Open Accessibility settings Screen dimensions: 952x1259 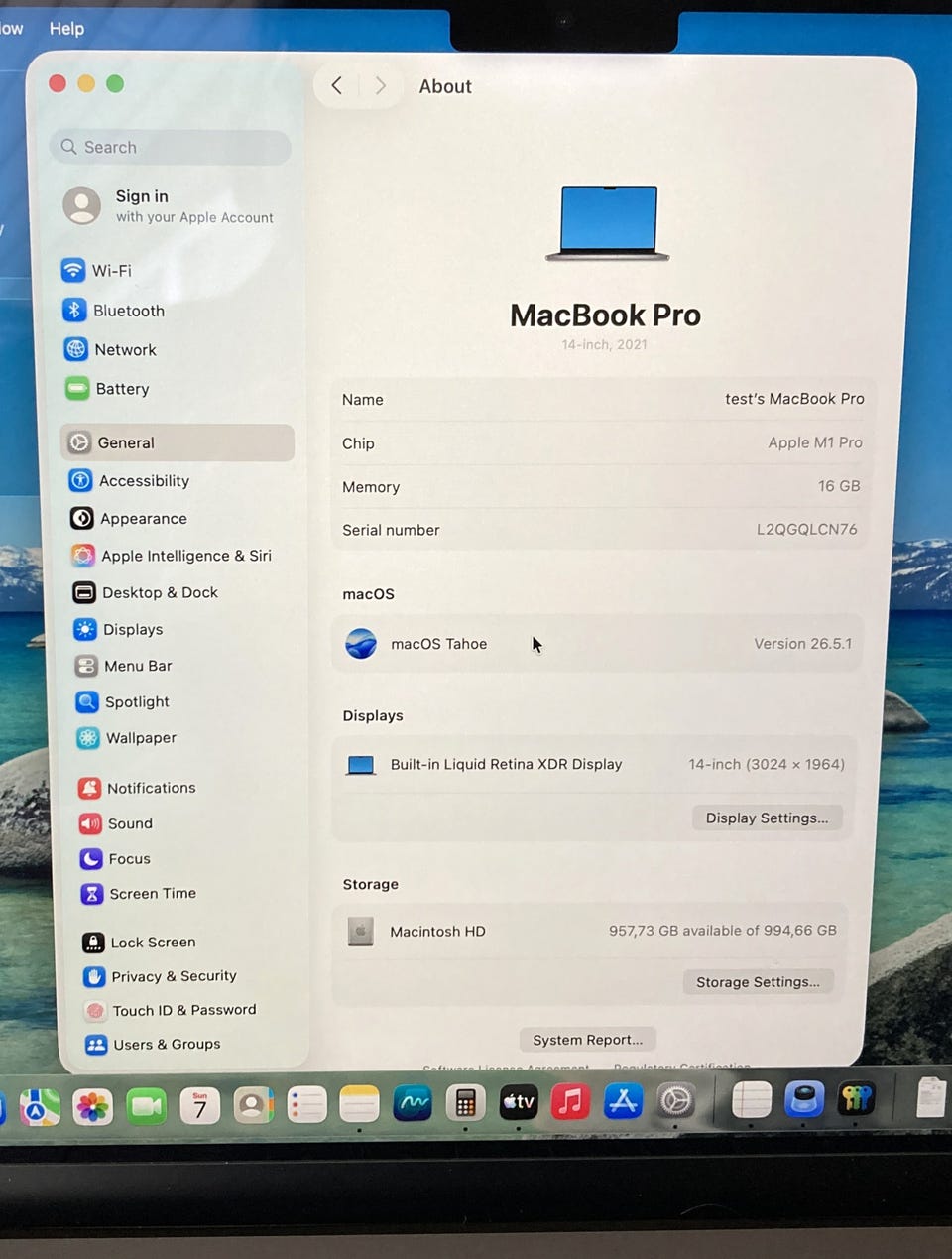point(129,481)
